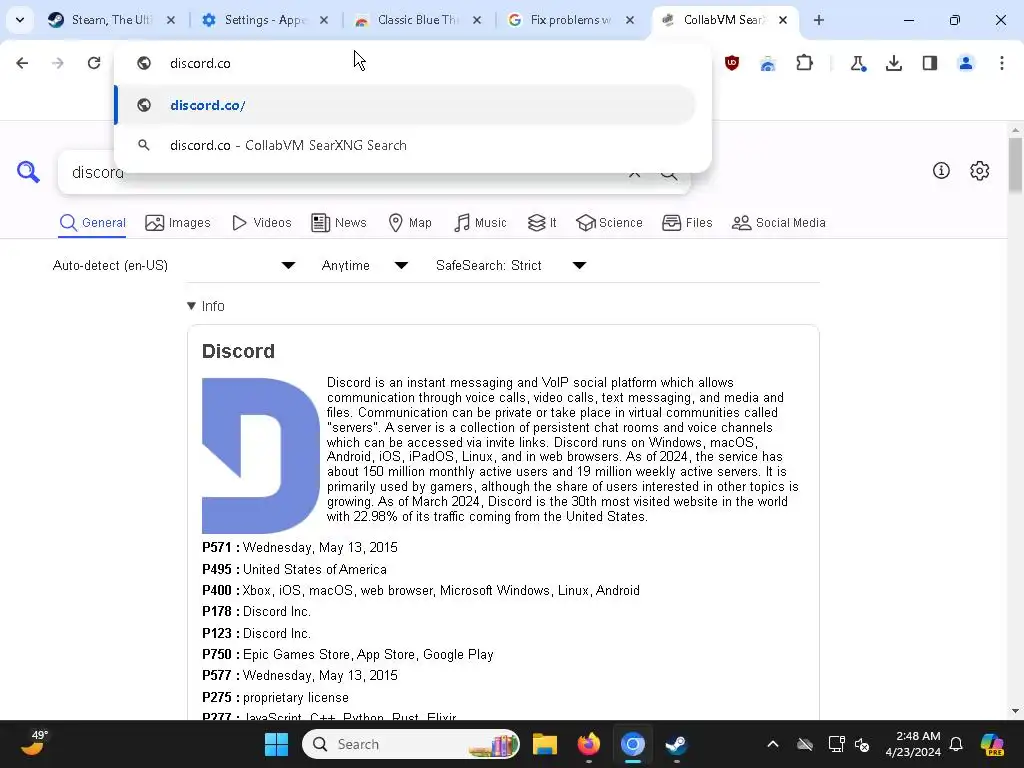Image resolution: width=1024 pixels, height=768 pixels.
Task: Select the News search category
Action: (338, 223)
